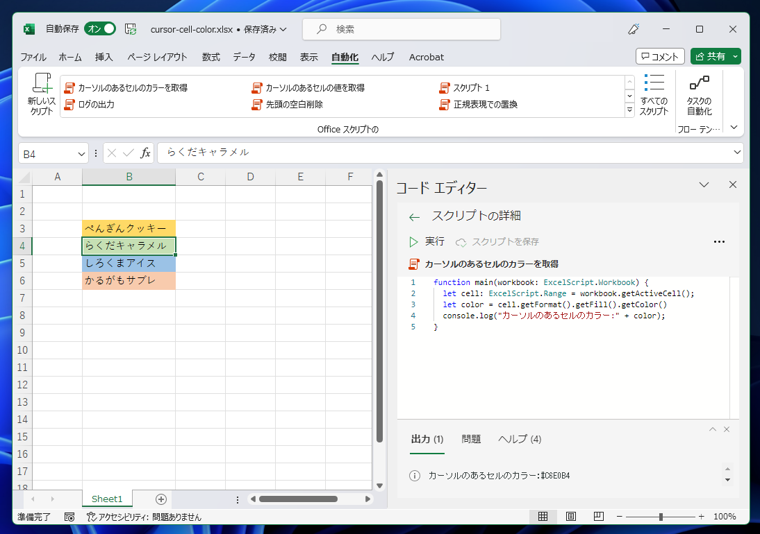The width and height of the screenshot is (760, 534).
Task: Select the 正規表現での置換 script
Action: click(478, 104)
